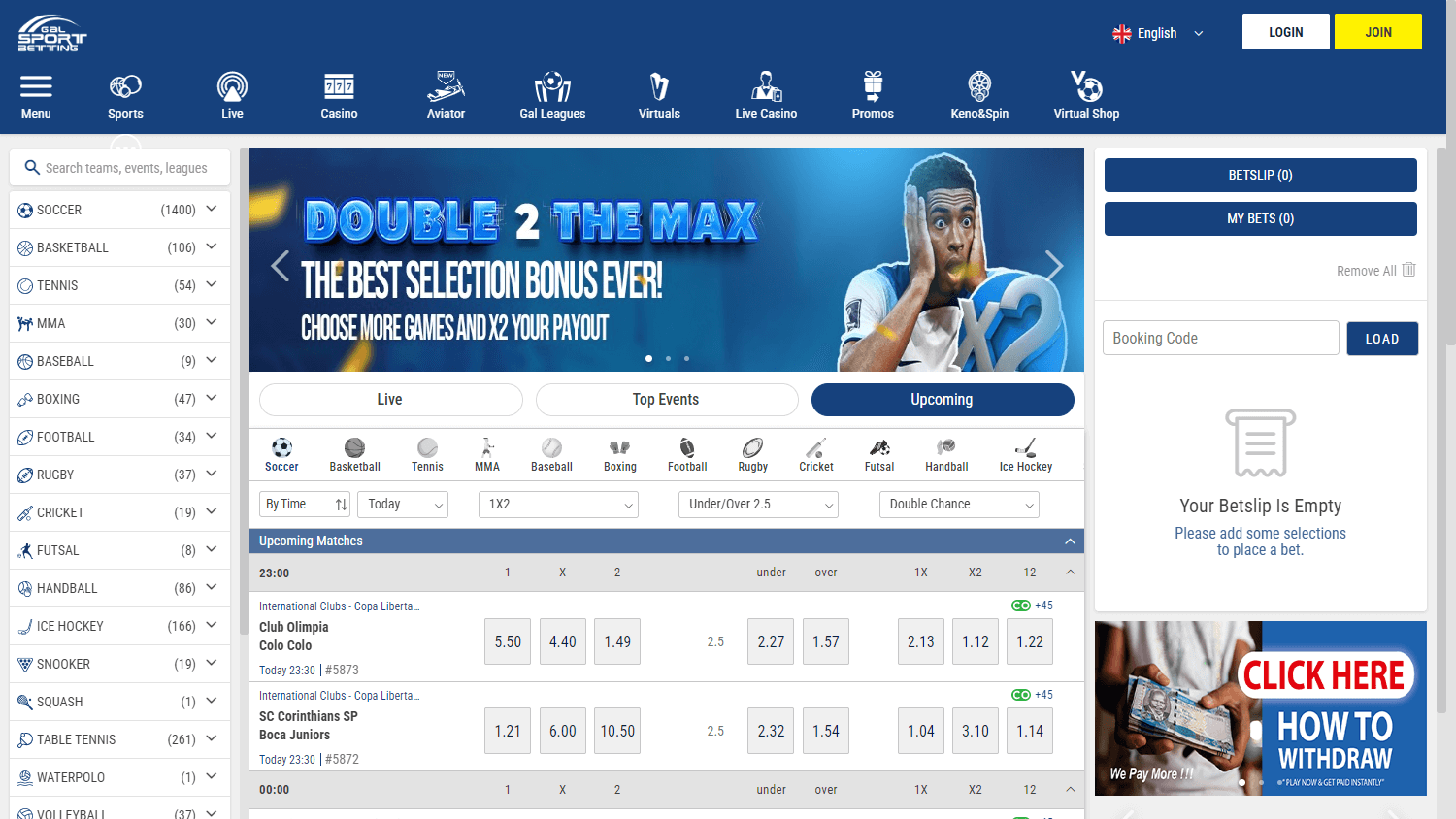
Task: Switch to the Live tab
Action: 390,400
